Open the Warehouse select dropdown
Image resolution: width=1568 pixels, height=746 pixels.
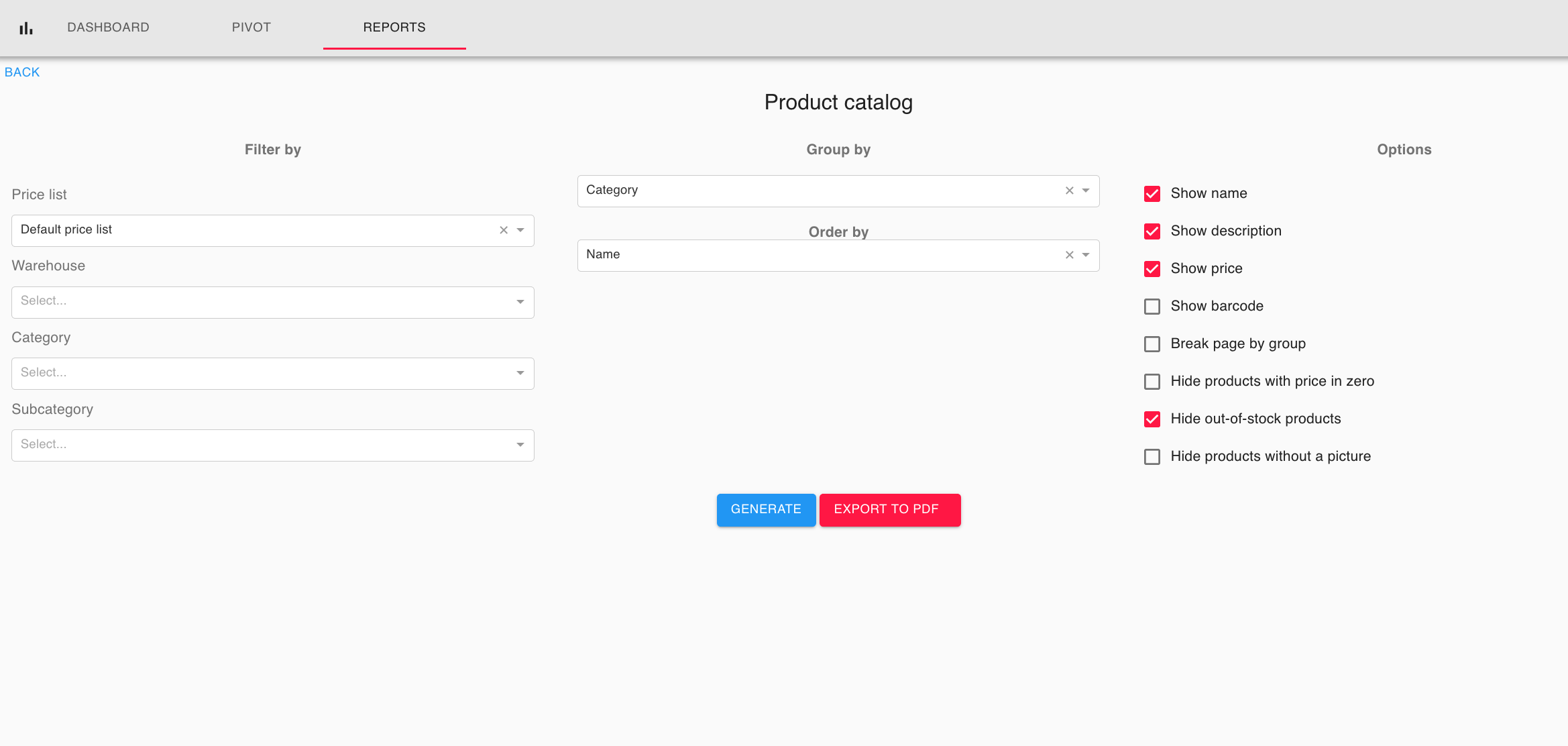(x=272, y=302)
